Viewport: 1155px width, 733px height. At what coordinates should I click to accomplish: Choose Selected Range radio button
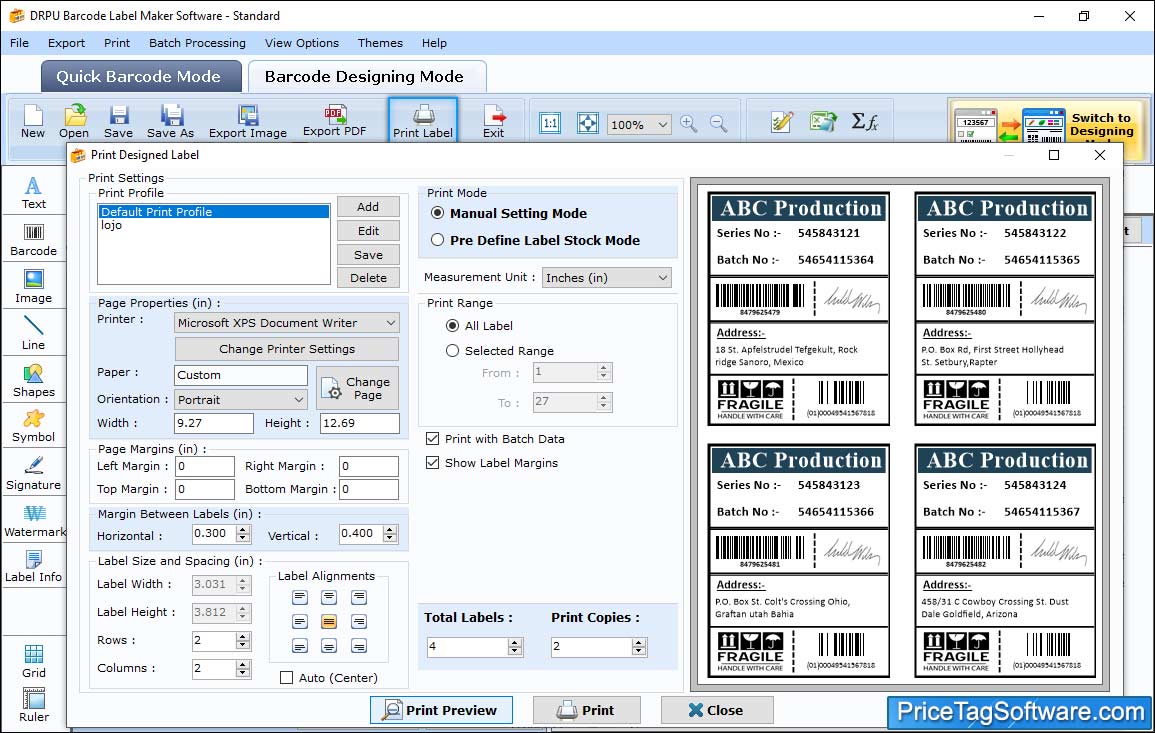(452, 351)
